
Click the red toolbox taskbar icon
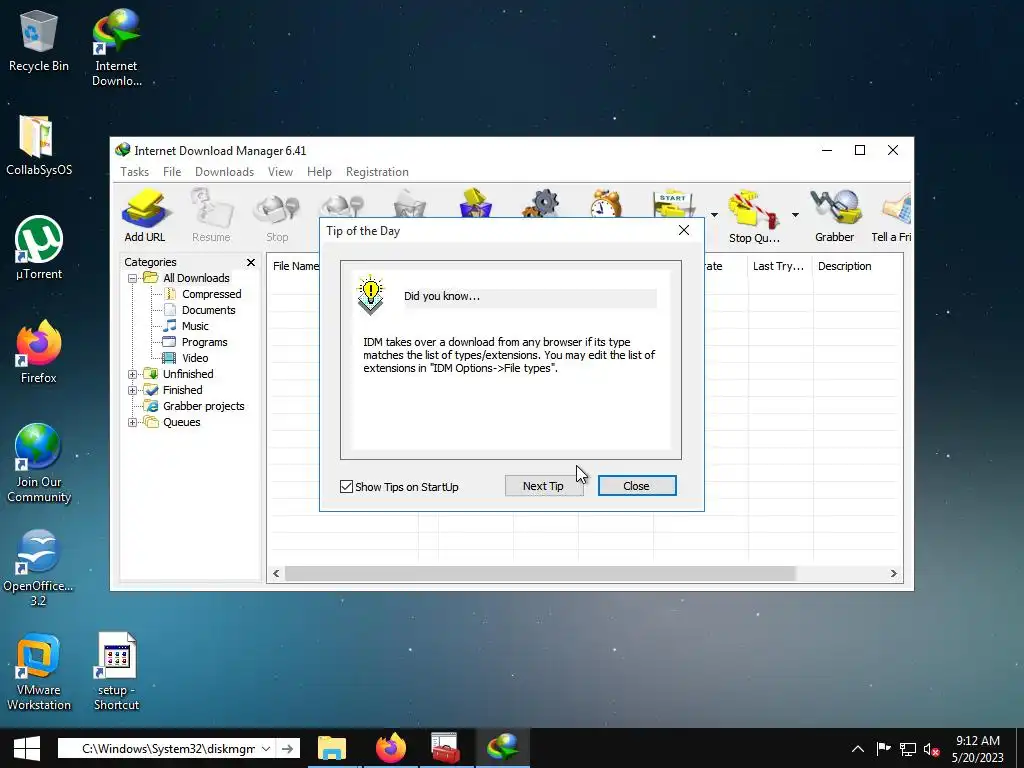445,748
